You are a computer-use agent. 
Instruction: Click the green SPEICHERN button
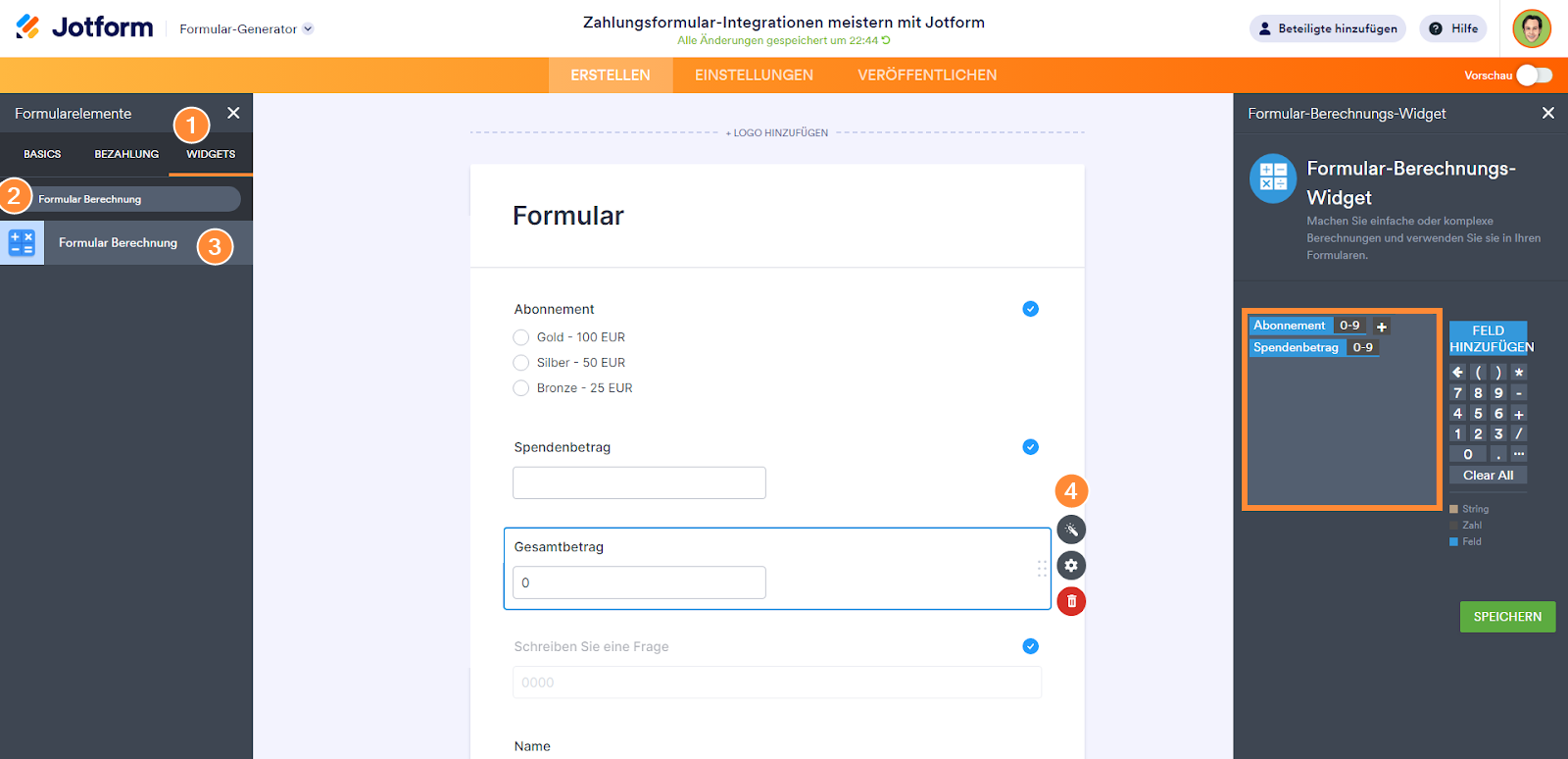point(1507,617)
